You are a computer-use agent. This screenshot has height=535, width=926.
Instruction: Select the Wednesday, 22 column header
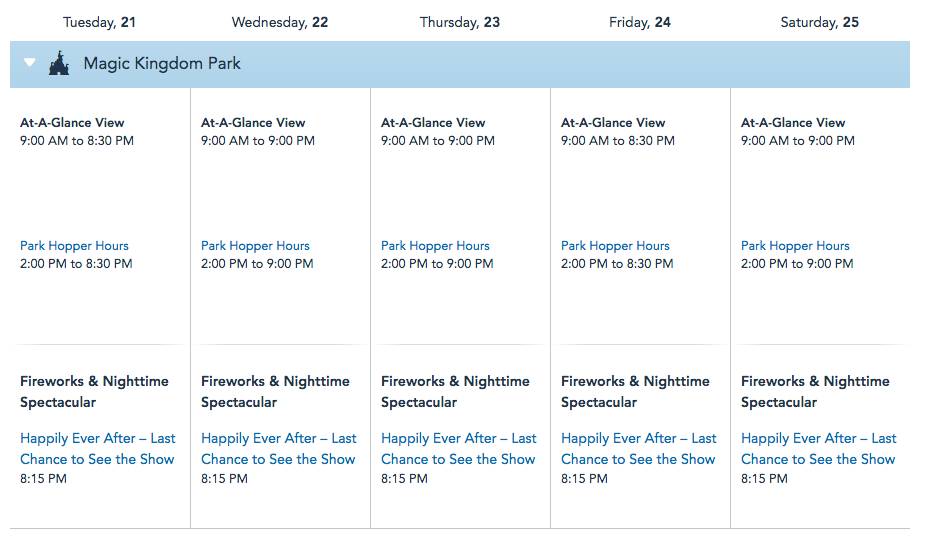(280, 22)
